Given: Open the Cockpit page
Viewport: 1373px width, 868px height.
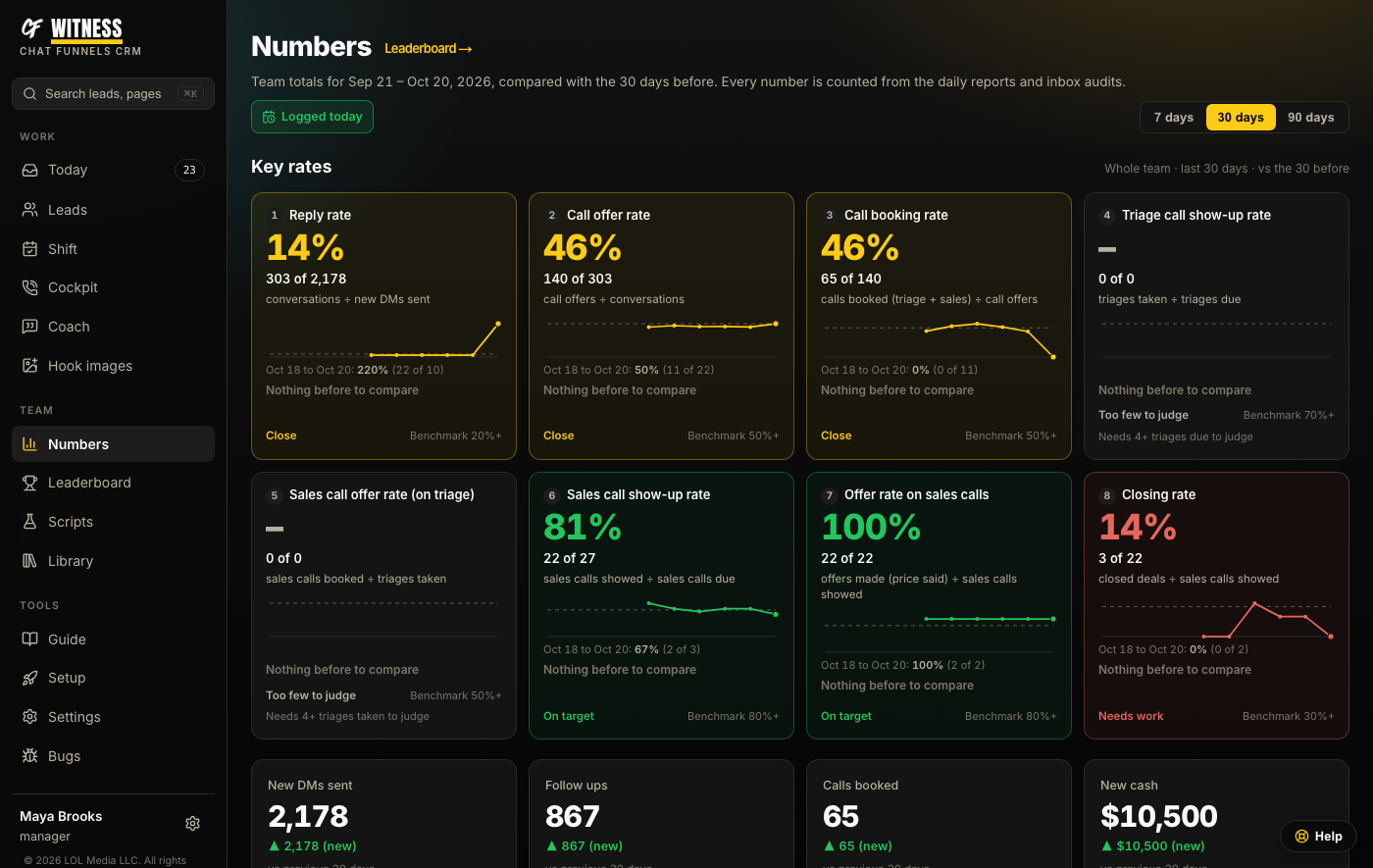Looking at the screenshot, I should tap(113, 287).
